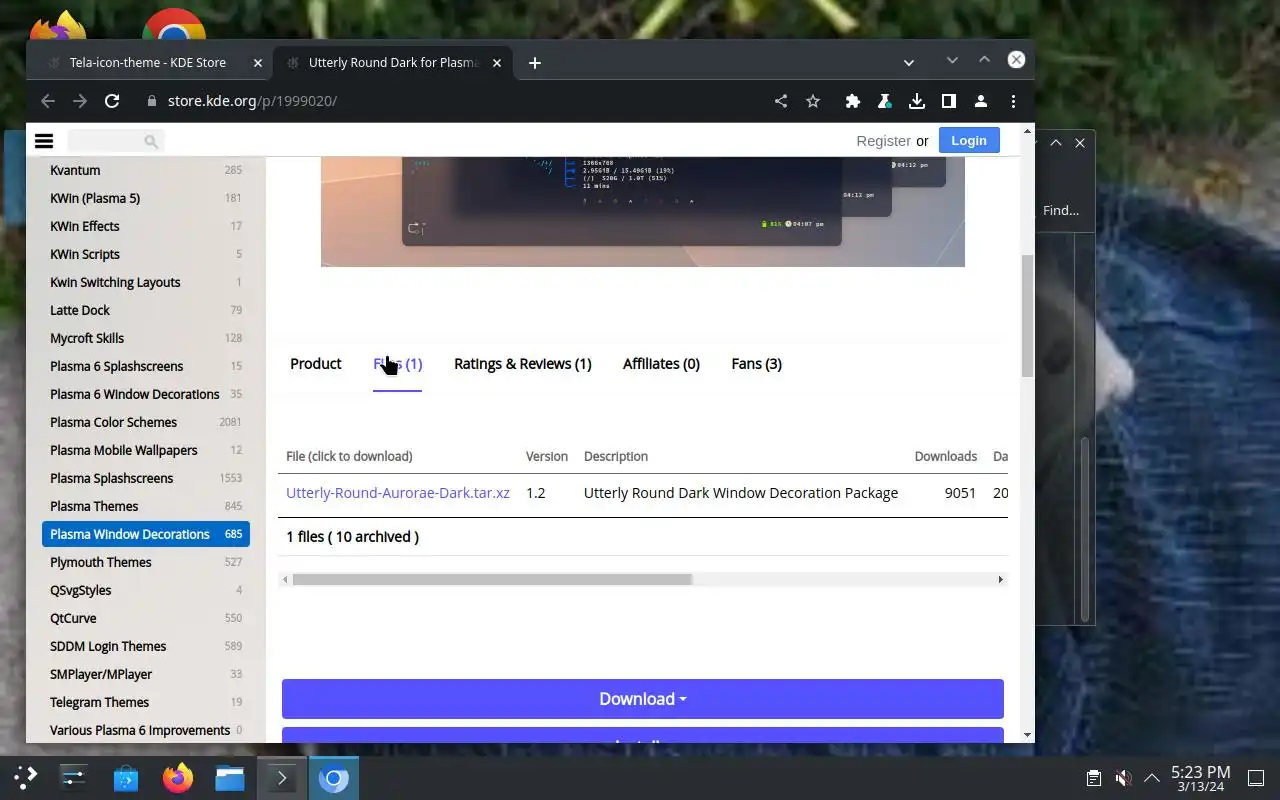This screenshot has height=800, width=1280.
Task: Reload the store.kde.org page
Action: [x=112, y=101]
